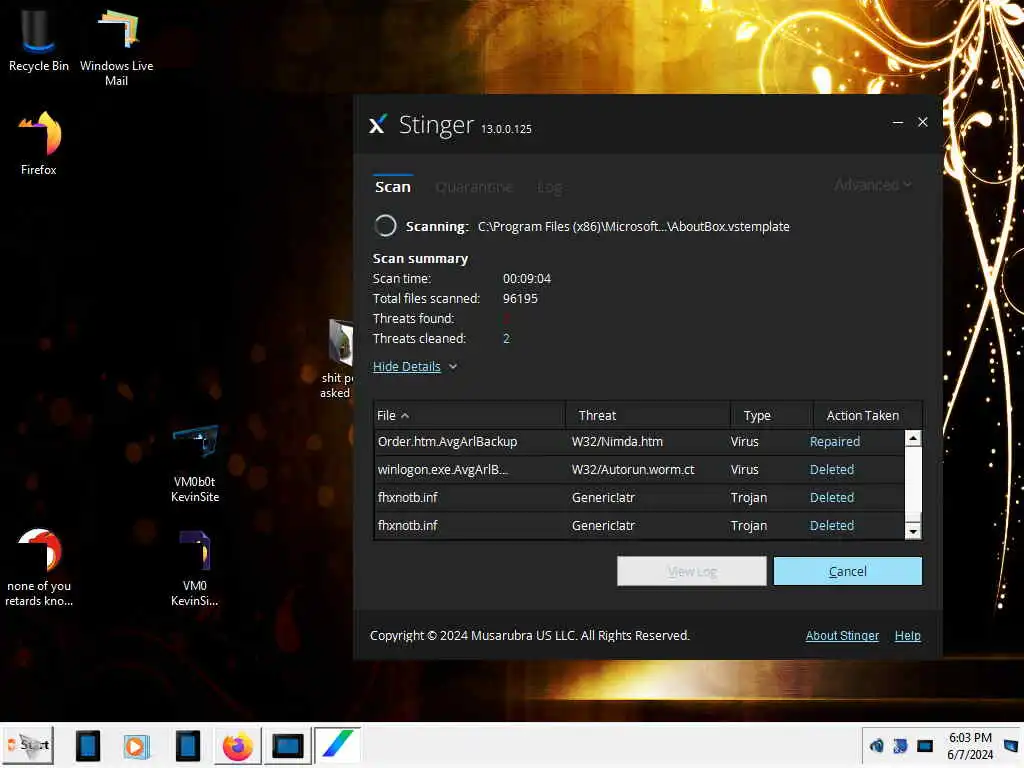Open the About Stinger link
This screenshot has height=768, width=1024.
(x=842, y=635)
